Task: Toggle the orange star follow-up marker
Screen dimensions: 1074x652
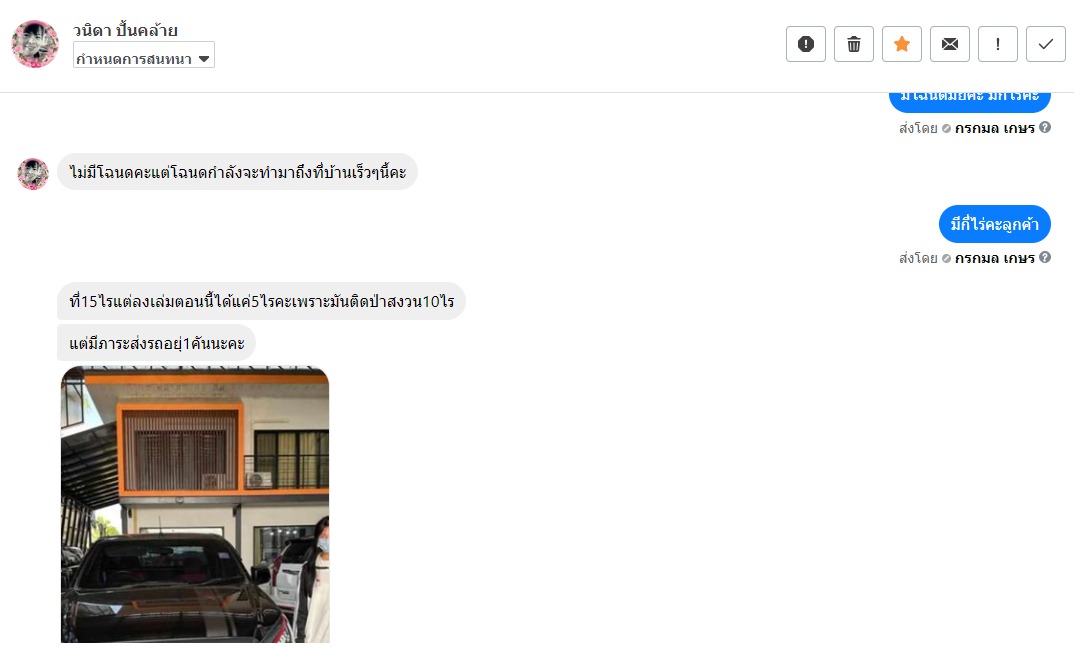Action: 901,45
